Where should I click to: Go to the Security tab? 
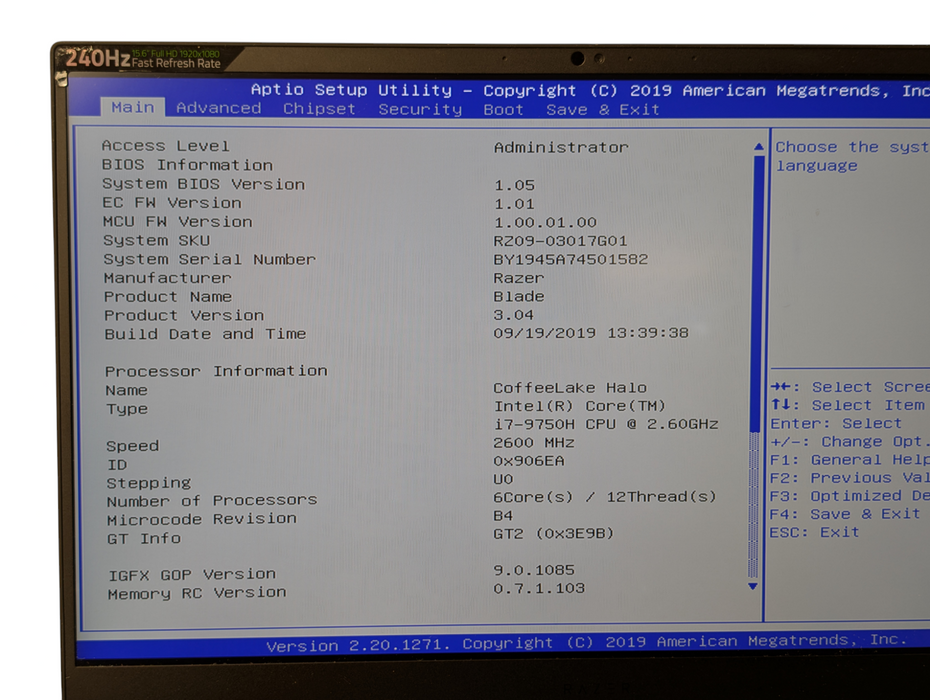(420, 109)
